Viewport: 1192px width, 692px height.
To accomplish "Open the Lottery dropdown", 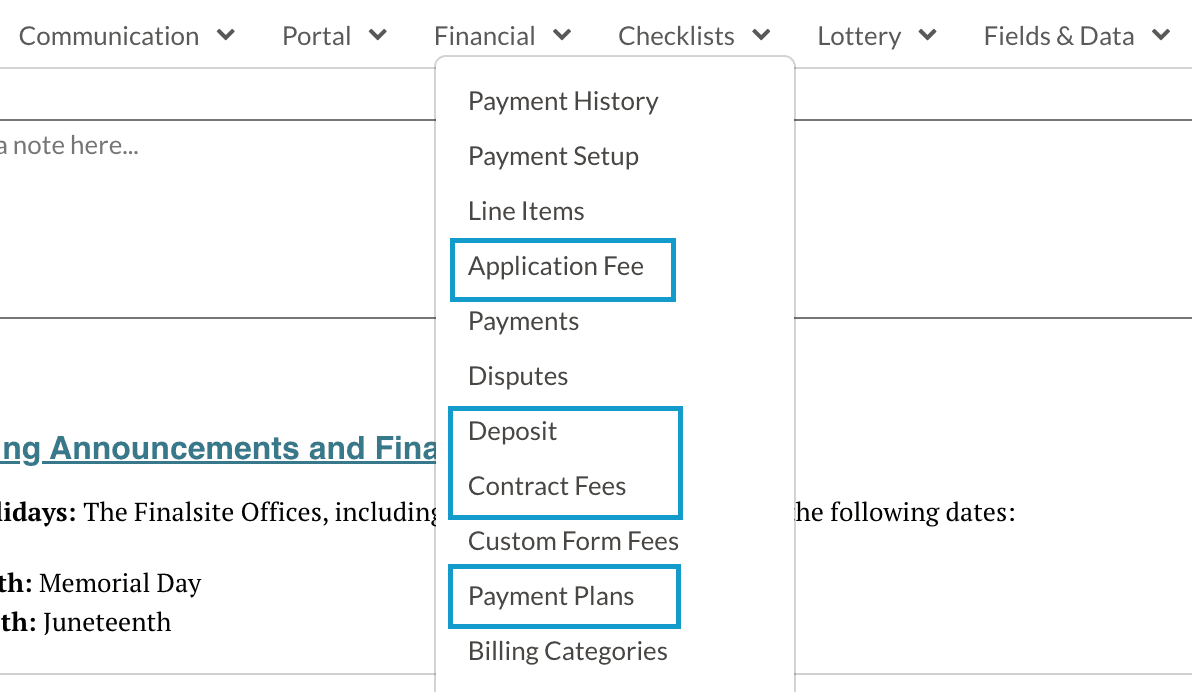I will click(876, 36).
